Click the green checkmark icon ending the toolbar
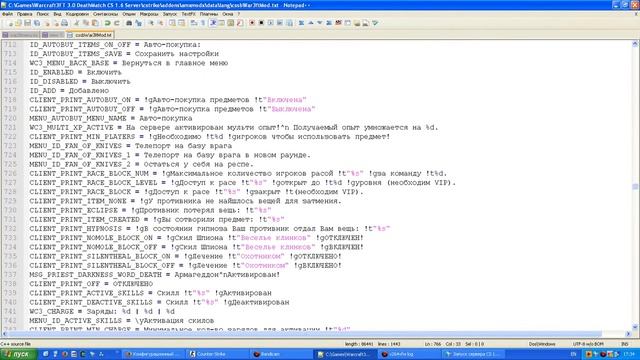The image size is (640, 360). click(375, 23)
